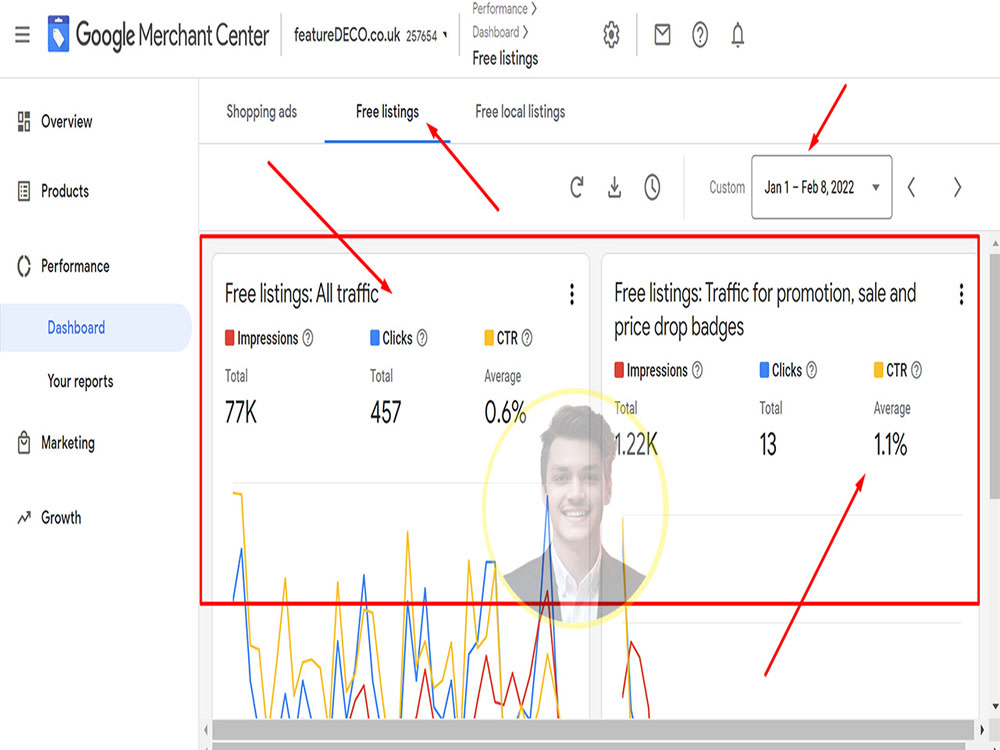
Task: Open Marketing in the sidebar
Action: tap(68, 443)
